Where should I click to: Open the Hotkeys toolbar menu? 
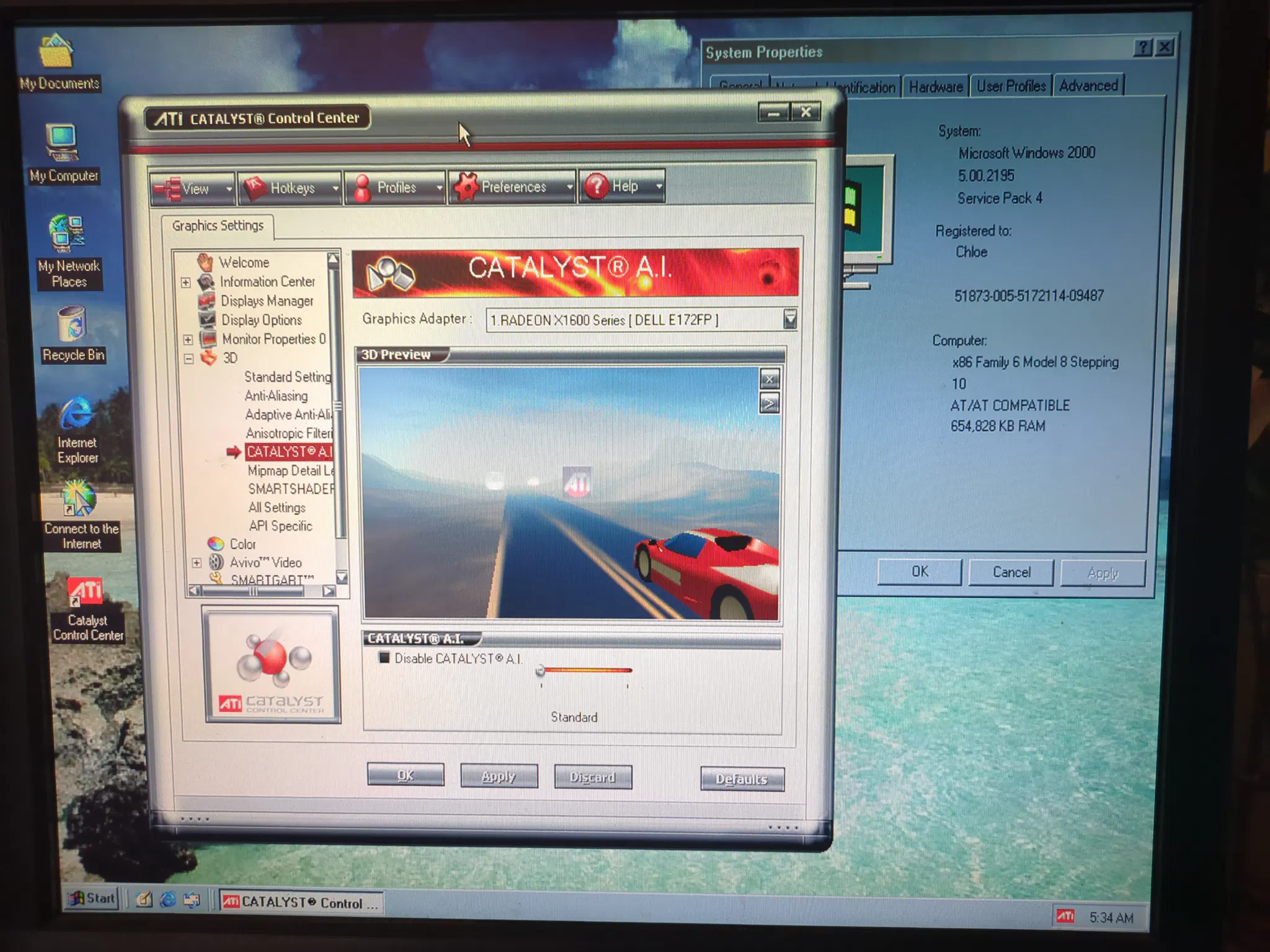[x=290, y=188]
